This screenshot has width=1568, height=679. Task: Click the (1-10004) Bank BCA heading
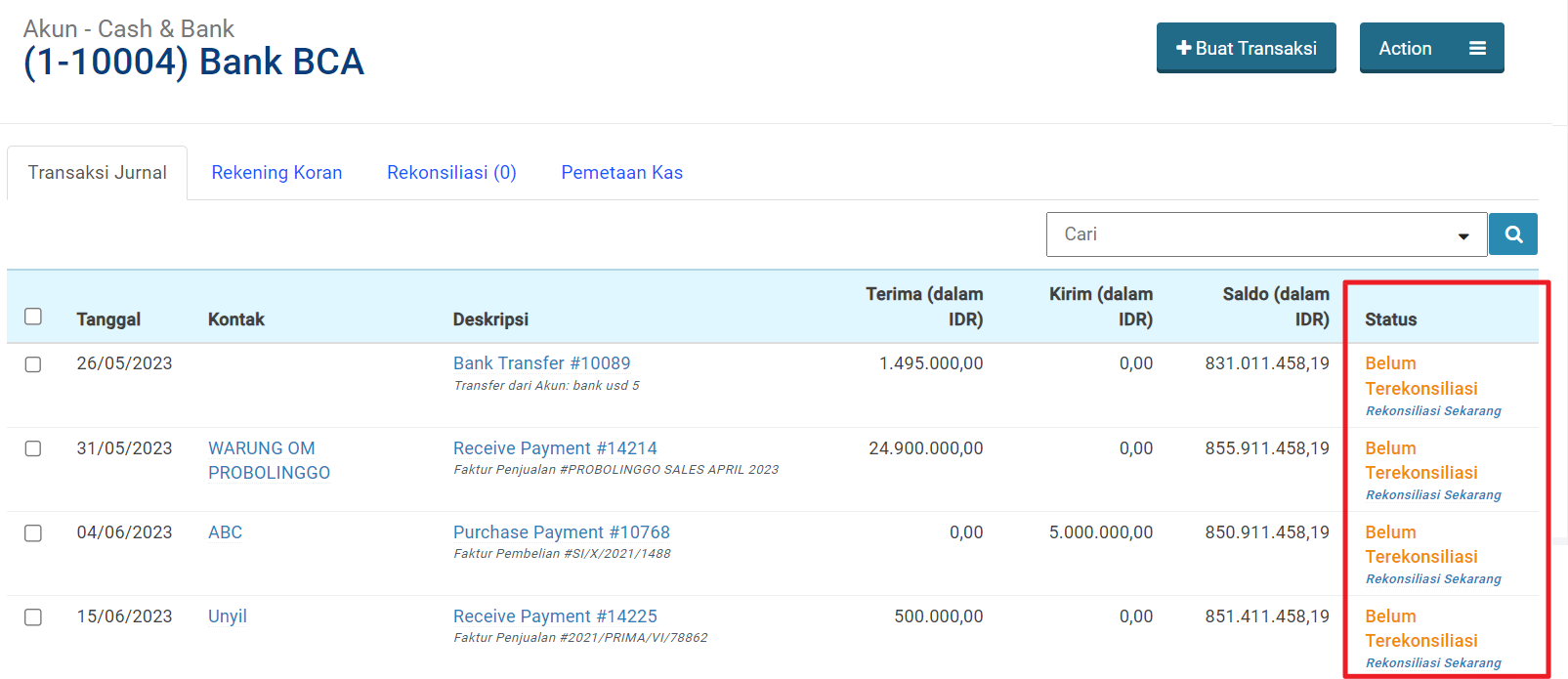pyautogui.click(x=193, y=62)
